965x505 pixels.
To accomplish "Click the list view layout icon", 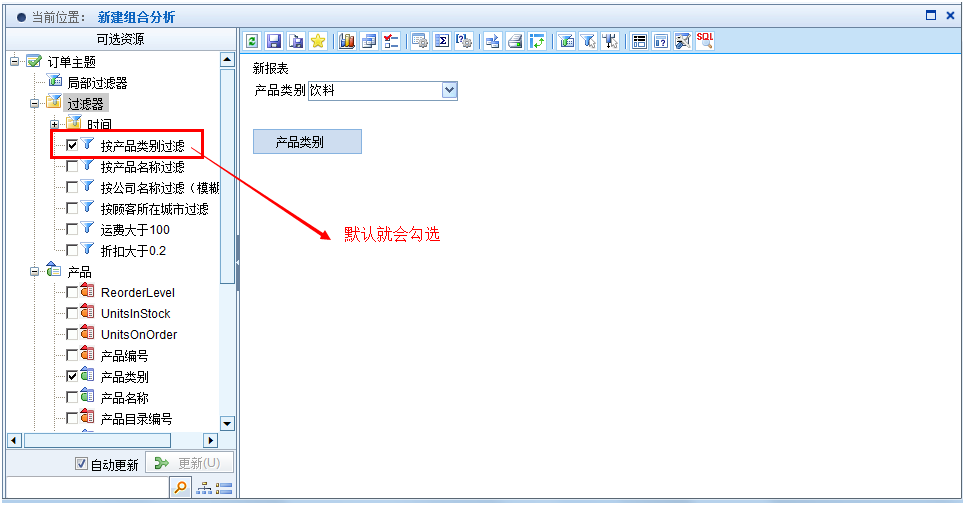I will [639, 41].
